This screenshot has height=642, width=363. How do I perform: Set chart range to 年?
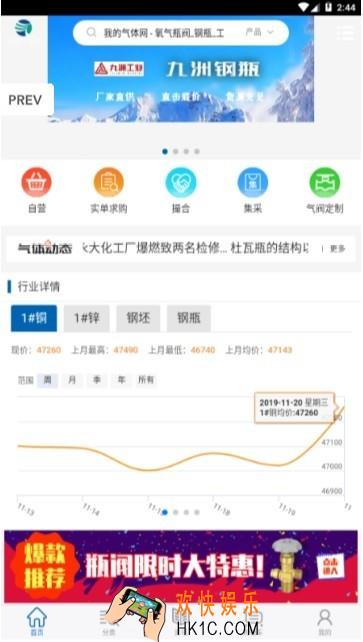point(121,380)
